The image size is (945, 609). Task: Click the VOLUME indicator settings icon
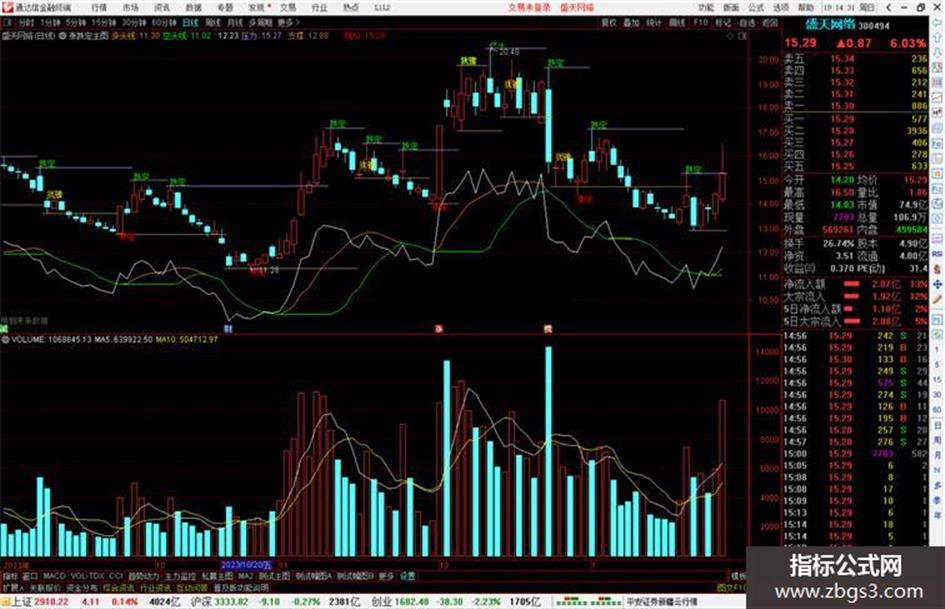point(5,340)
